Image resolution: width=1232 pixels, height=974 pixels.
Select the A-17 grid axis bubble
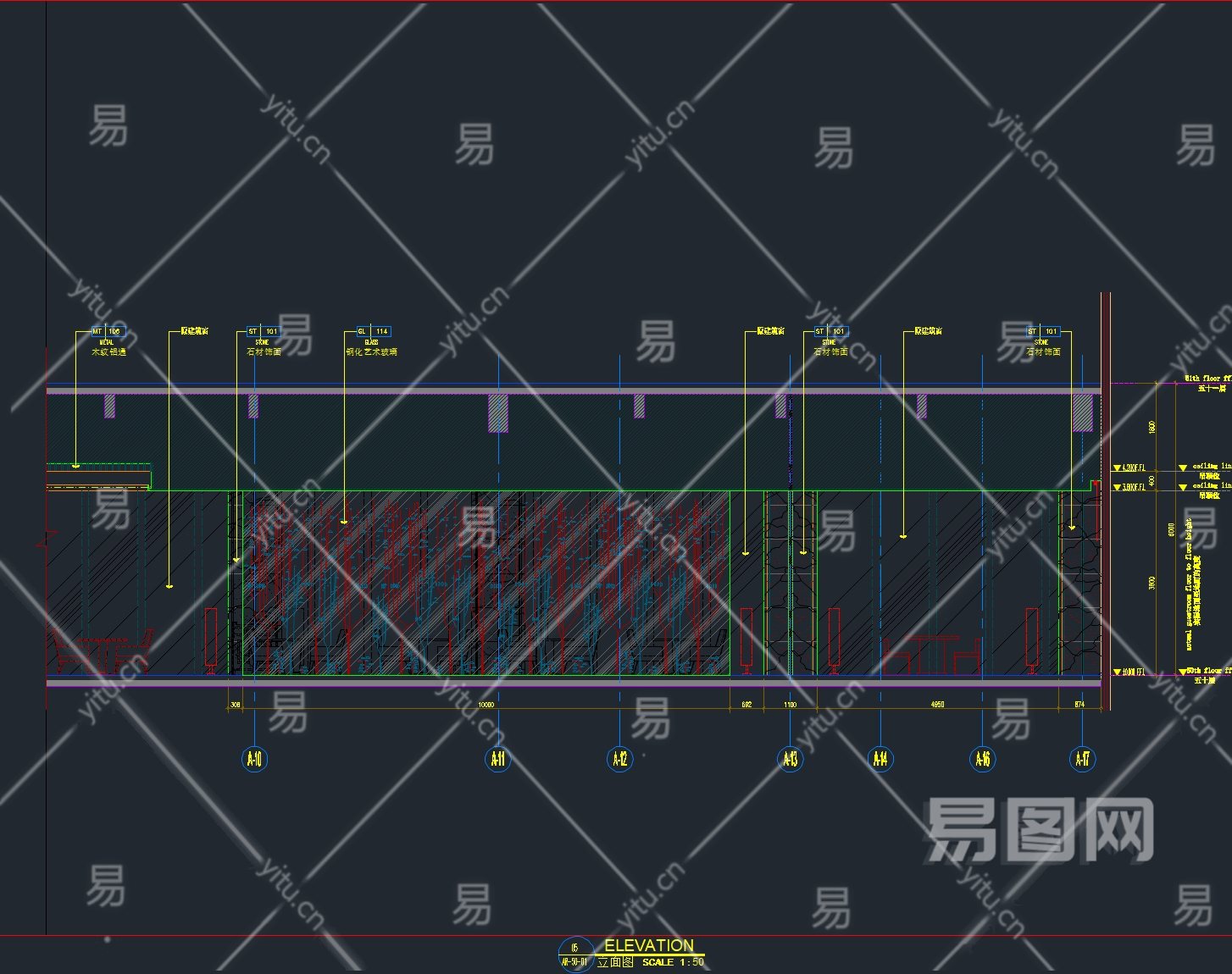point(1083,759)
